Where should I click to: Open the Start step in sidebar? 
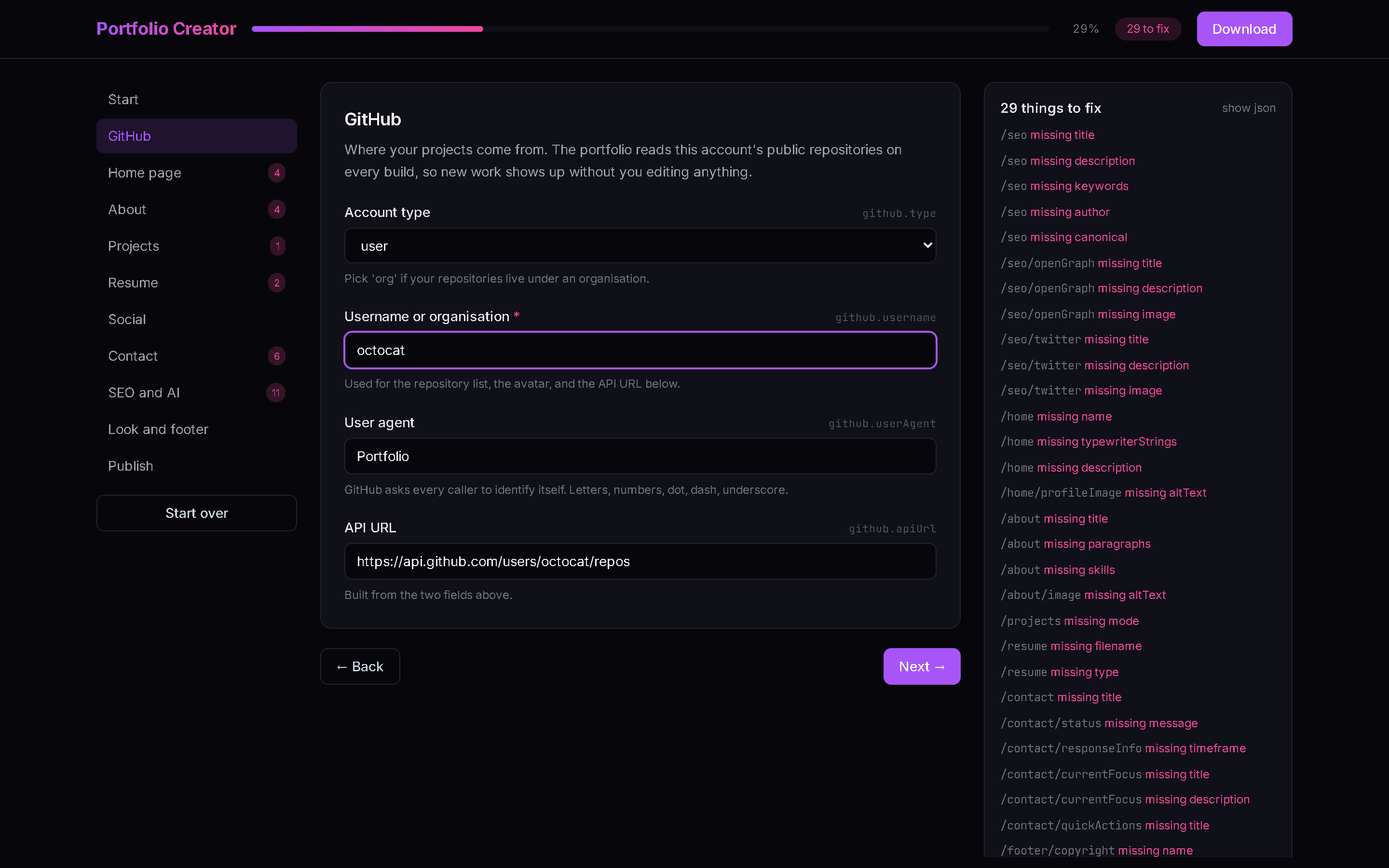tap(196, 99)
